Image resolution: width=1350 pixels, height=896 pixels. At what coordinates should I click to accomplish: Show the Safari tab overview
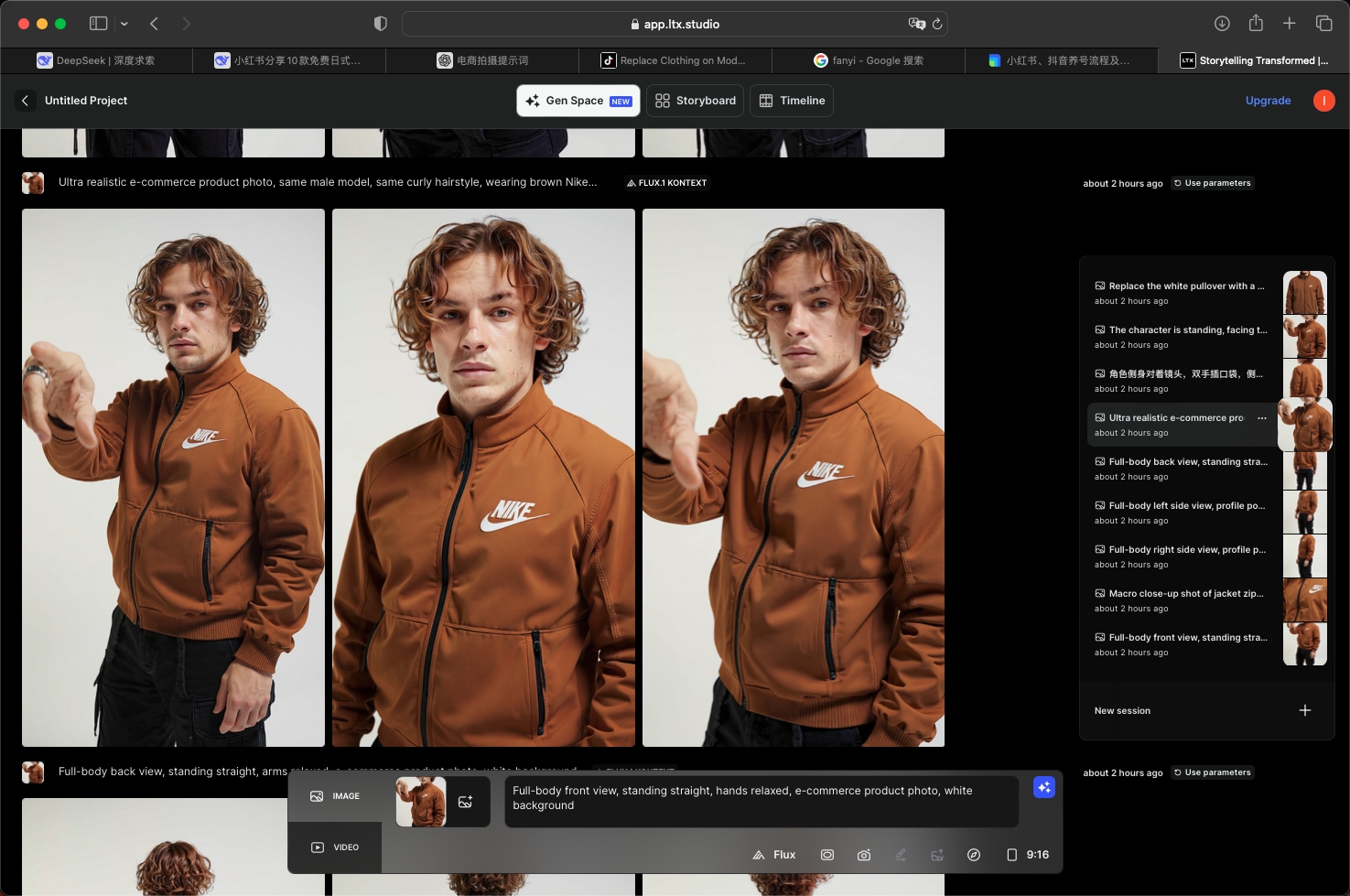tap(1323, 24)
